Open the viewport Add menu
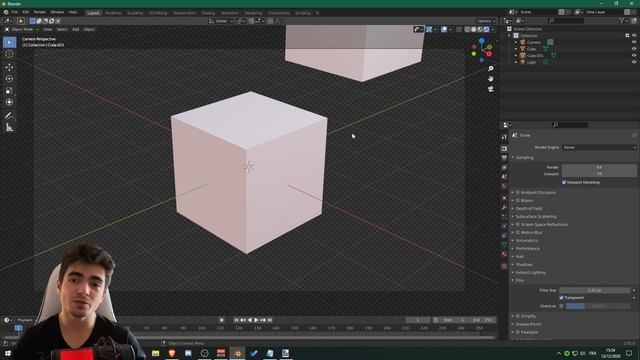 point(76,29)
